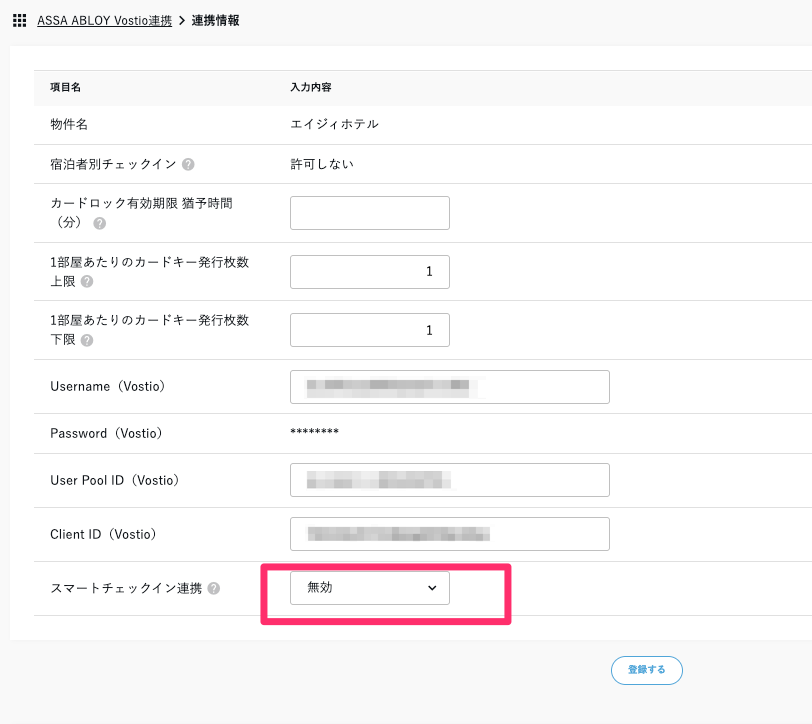This screenshot has height=724, width=812.
Task: Click the Client ID（Vostio） input box
Action: coord(449,534)
